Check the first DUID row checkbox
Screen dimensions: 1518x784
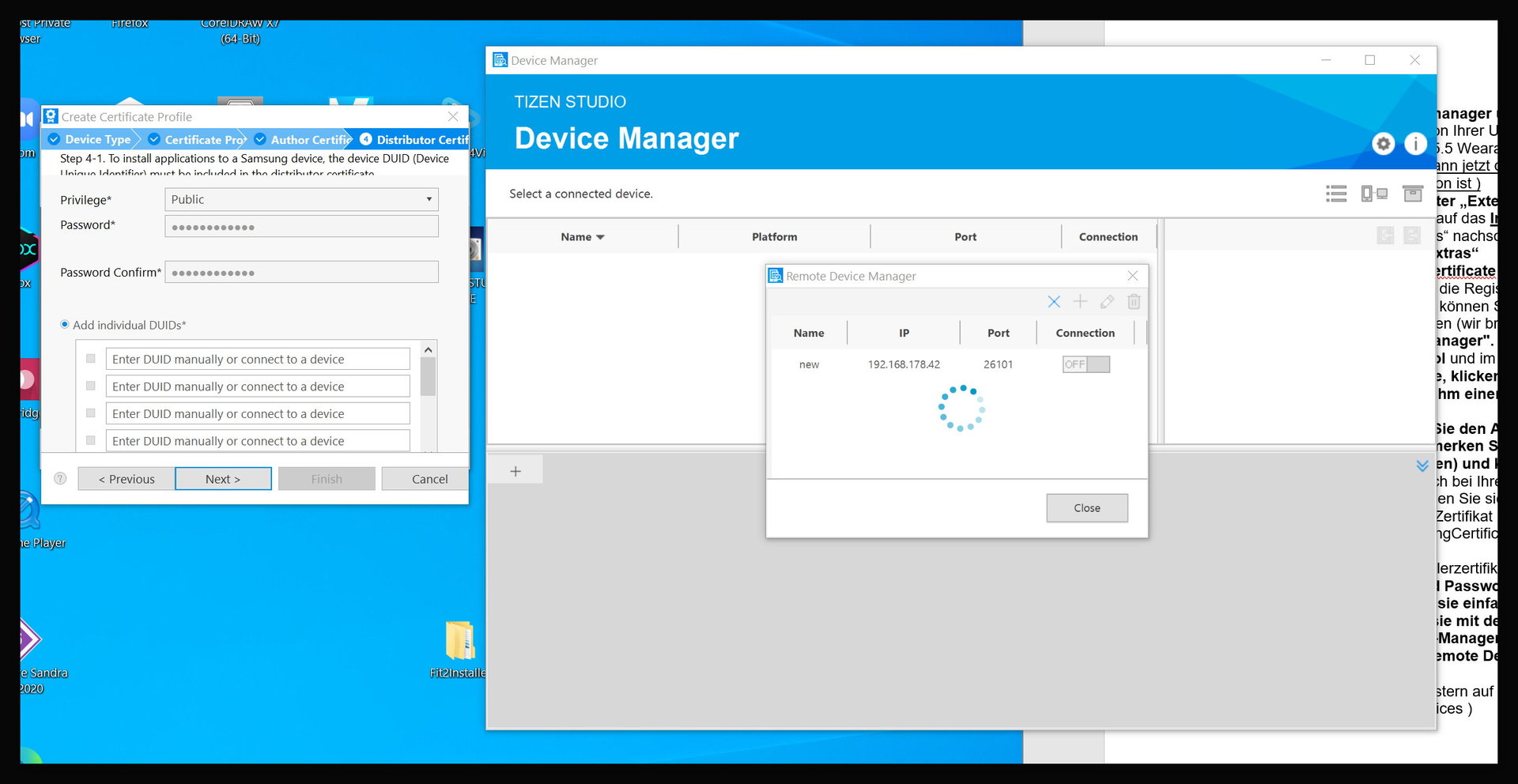pyautogui.click(x=91, y=359)
